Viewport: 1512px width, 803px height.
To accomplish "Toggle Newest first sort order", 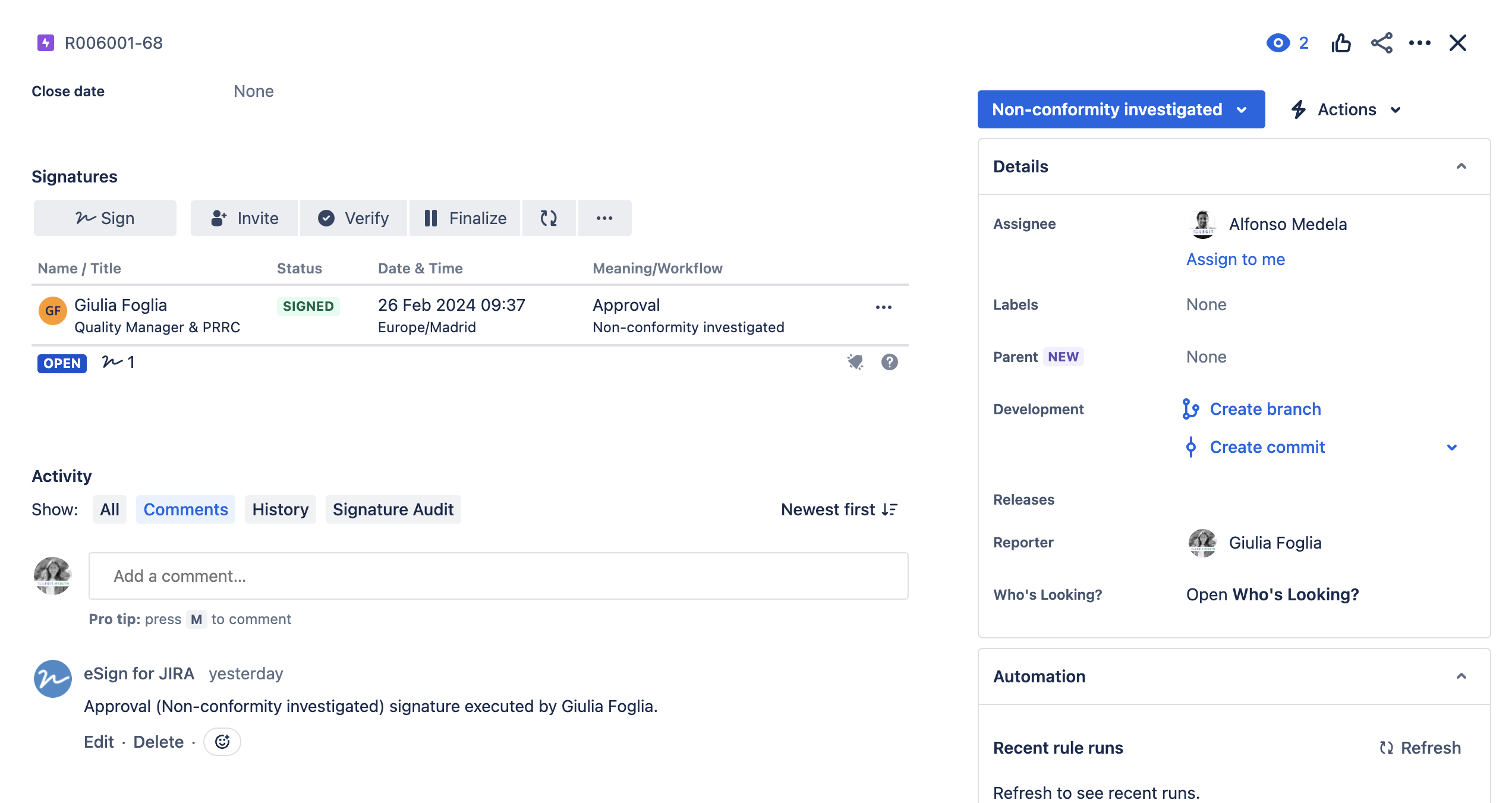I will point(839,509).
